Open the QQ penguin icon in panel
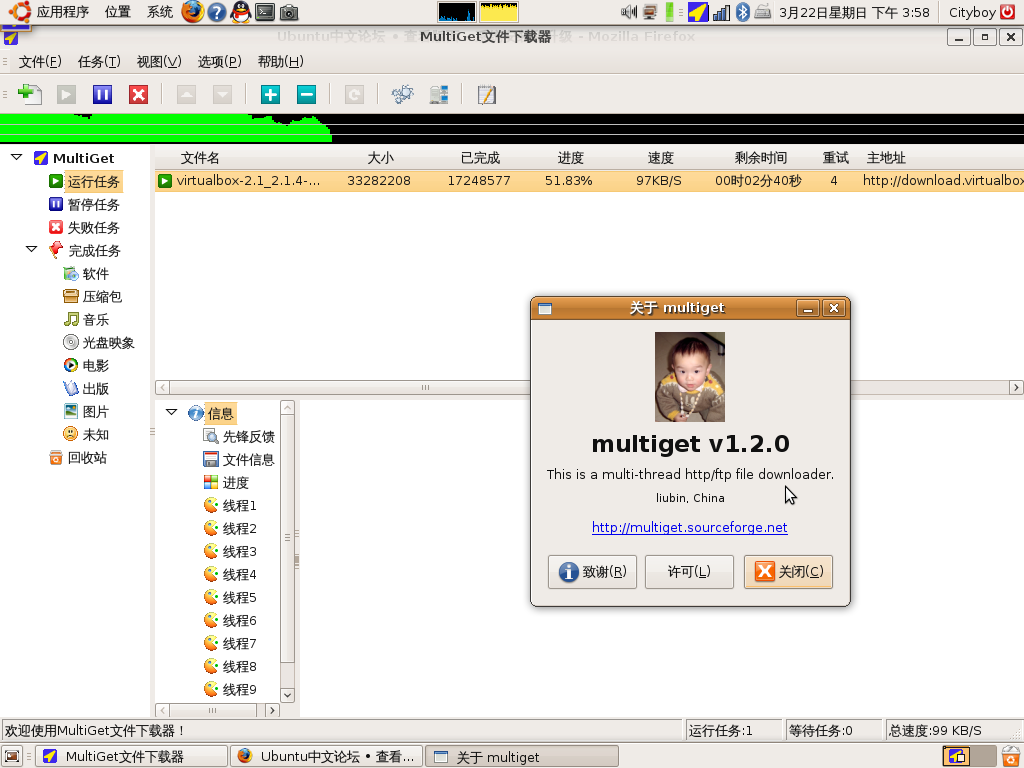The height and width of the screenshot is (768, 1024). pos(241,12)
